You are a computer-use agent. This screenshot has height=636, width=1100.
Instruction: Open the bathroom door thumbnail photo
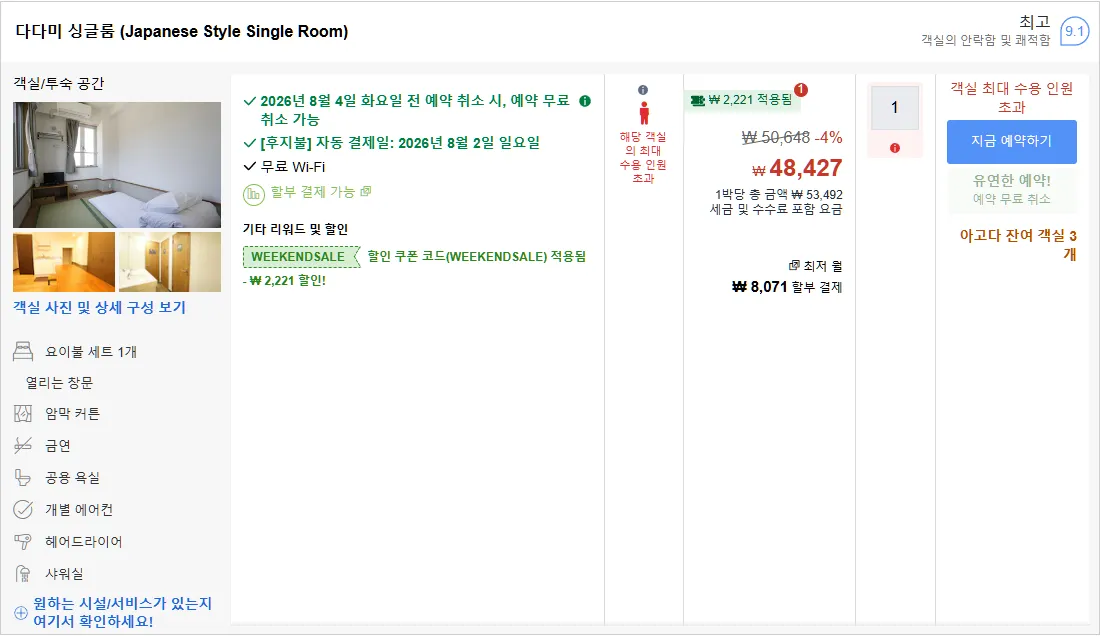[x=170, y=262]
